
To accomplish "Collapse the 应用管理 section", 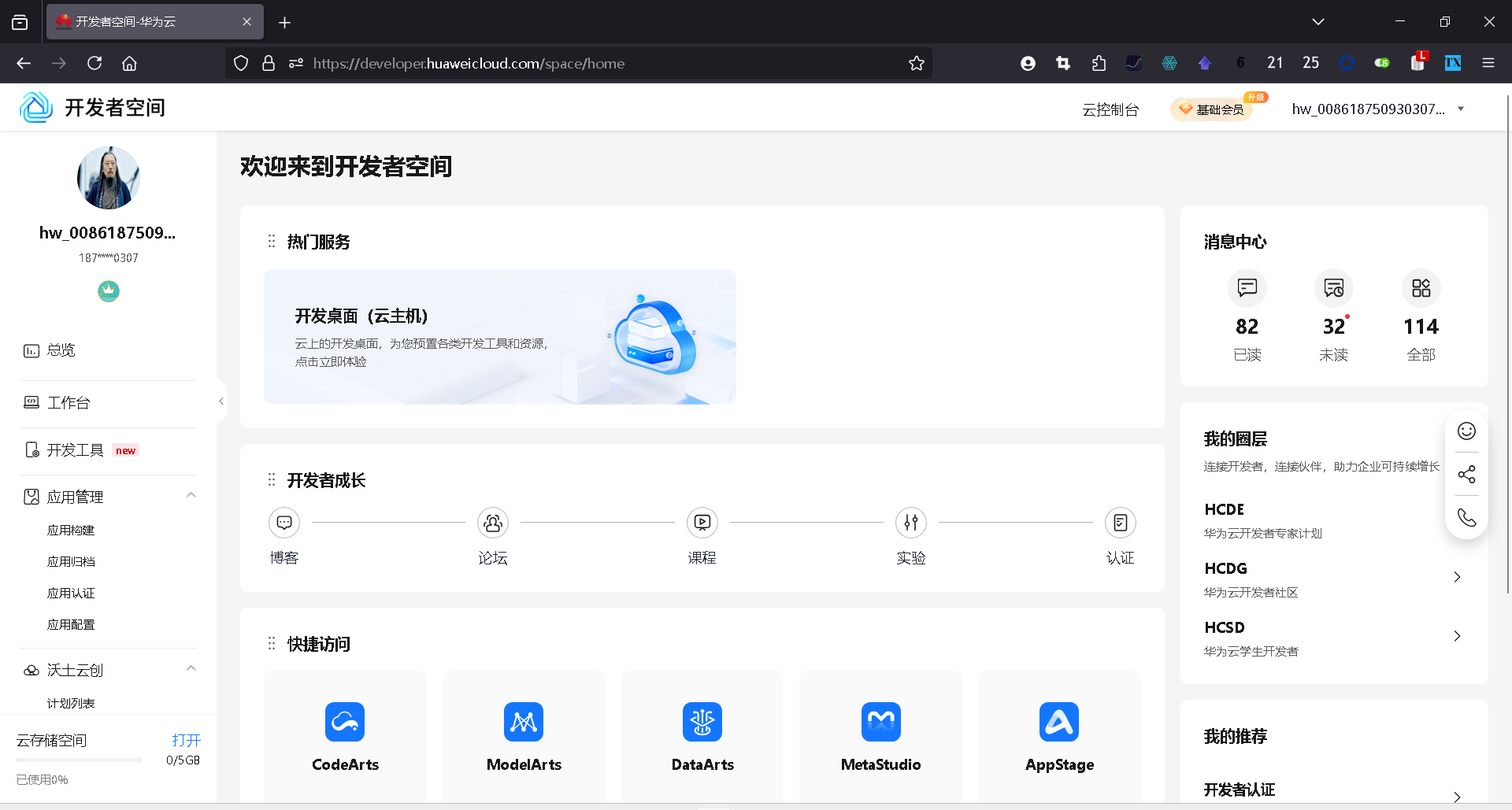I will (191, 495).
